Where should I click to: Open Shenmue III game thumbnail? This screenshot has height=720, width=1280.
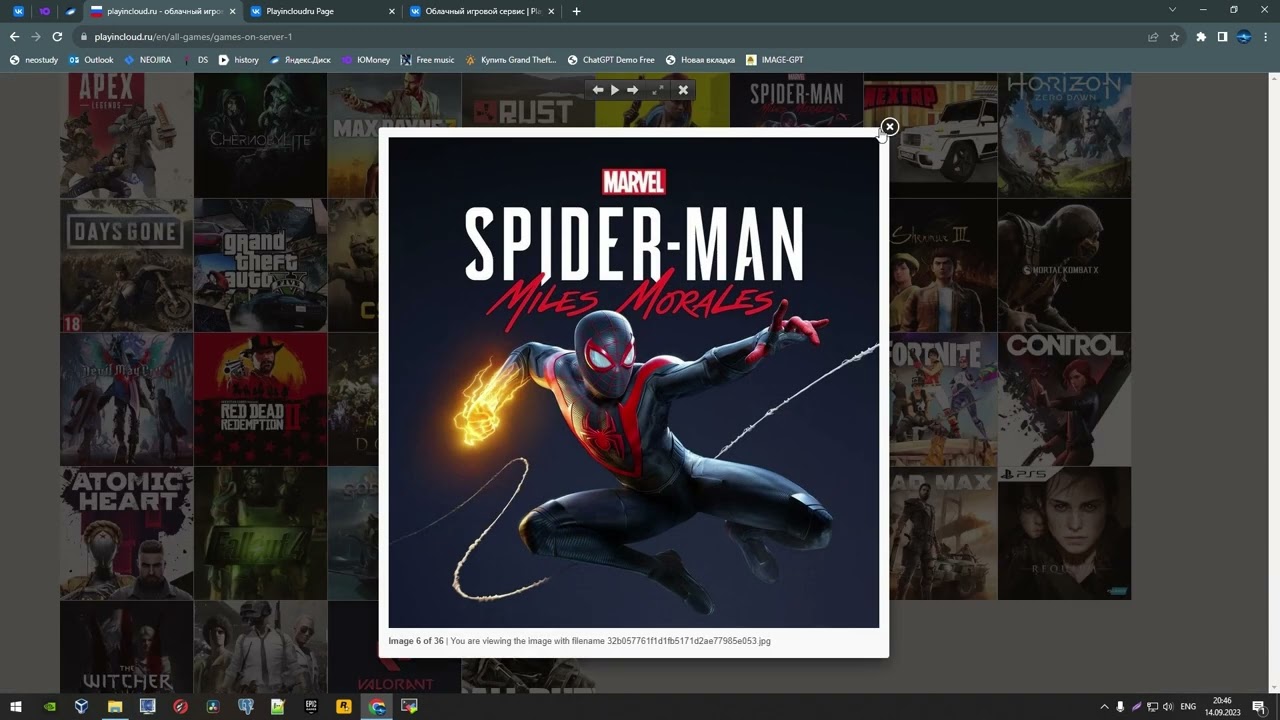pyautogui.click(x=943, y=265)
